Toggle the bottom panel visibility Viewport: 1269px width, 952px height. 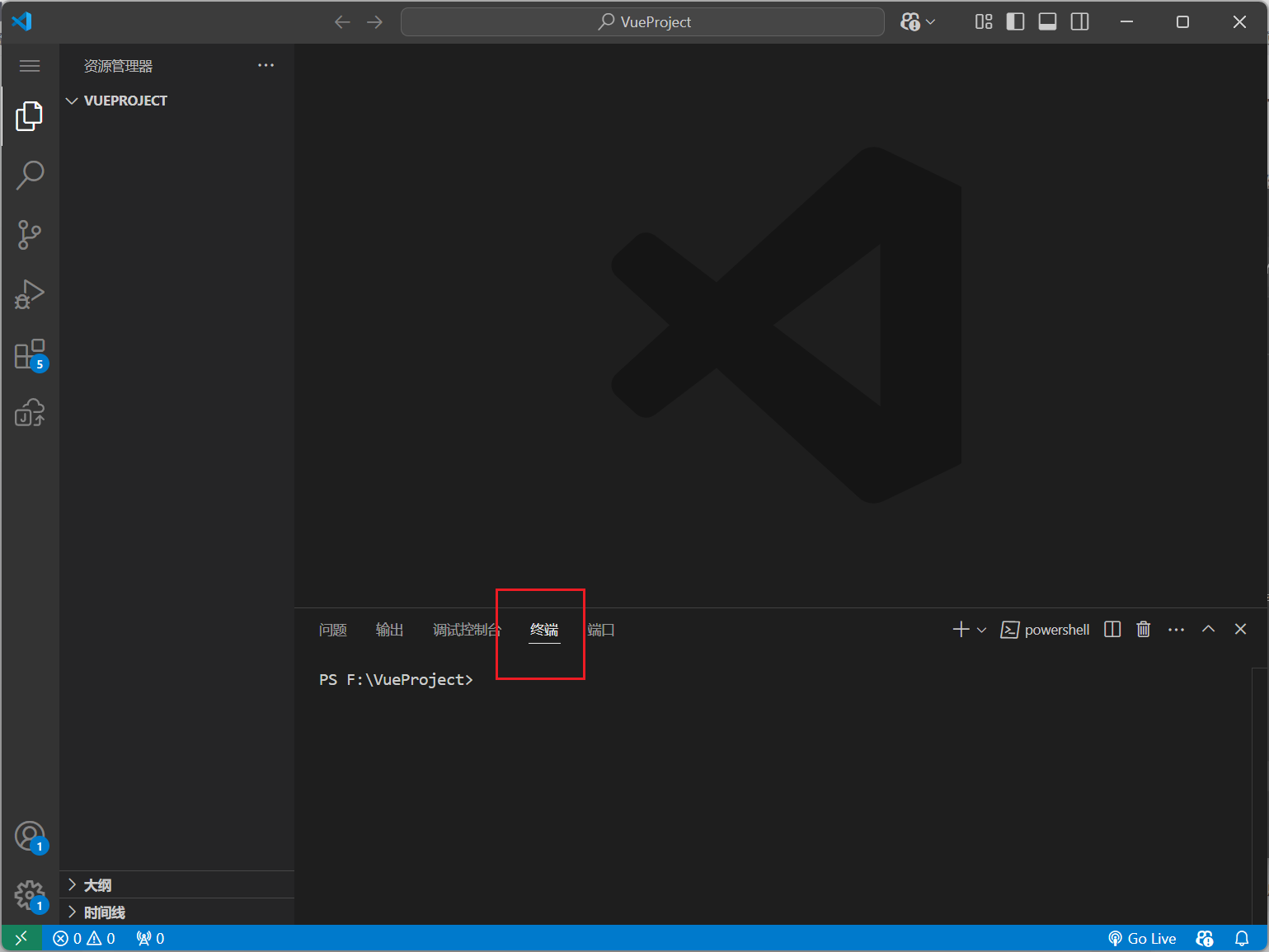1048,22
